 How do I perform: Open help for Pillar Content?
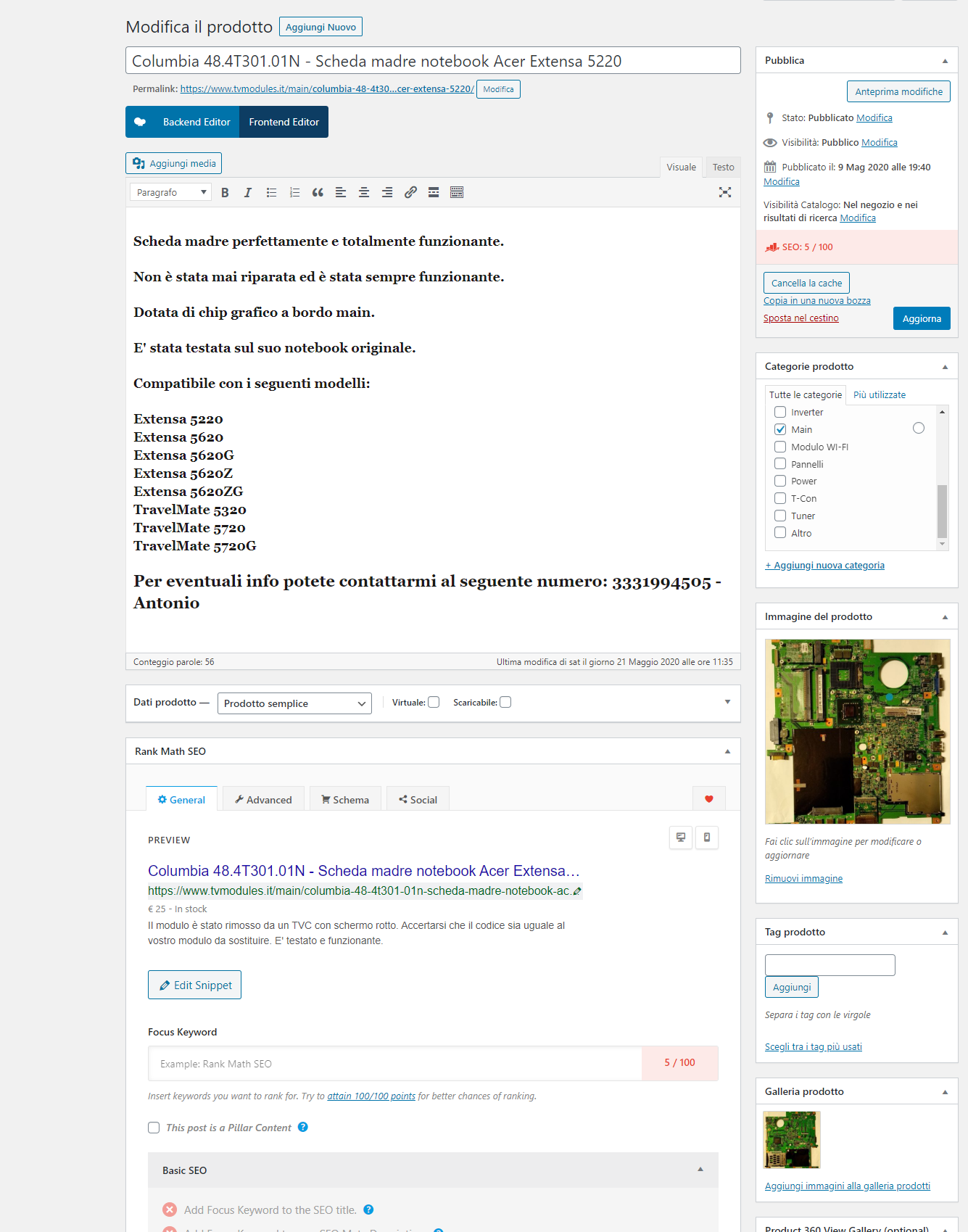303,1127
